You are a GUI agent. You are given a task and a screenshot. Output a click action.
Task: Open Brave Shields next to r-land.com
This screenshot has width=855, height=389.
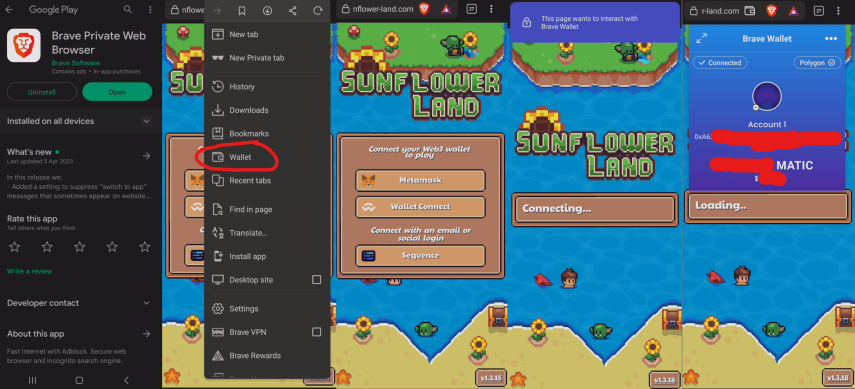771,10
